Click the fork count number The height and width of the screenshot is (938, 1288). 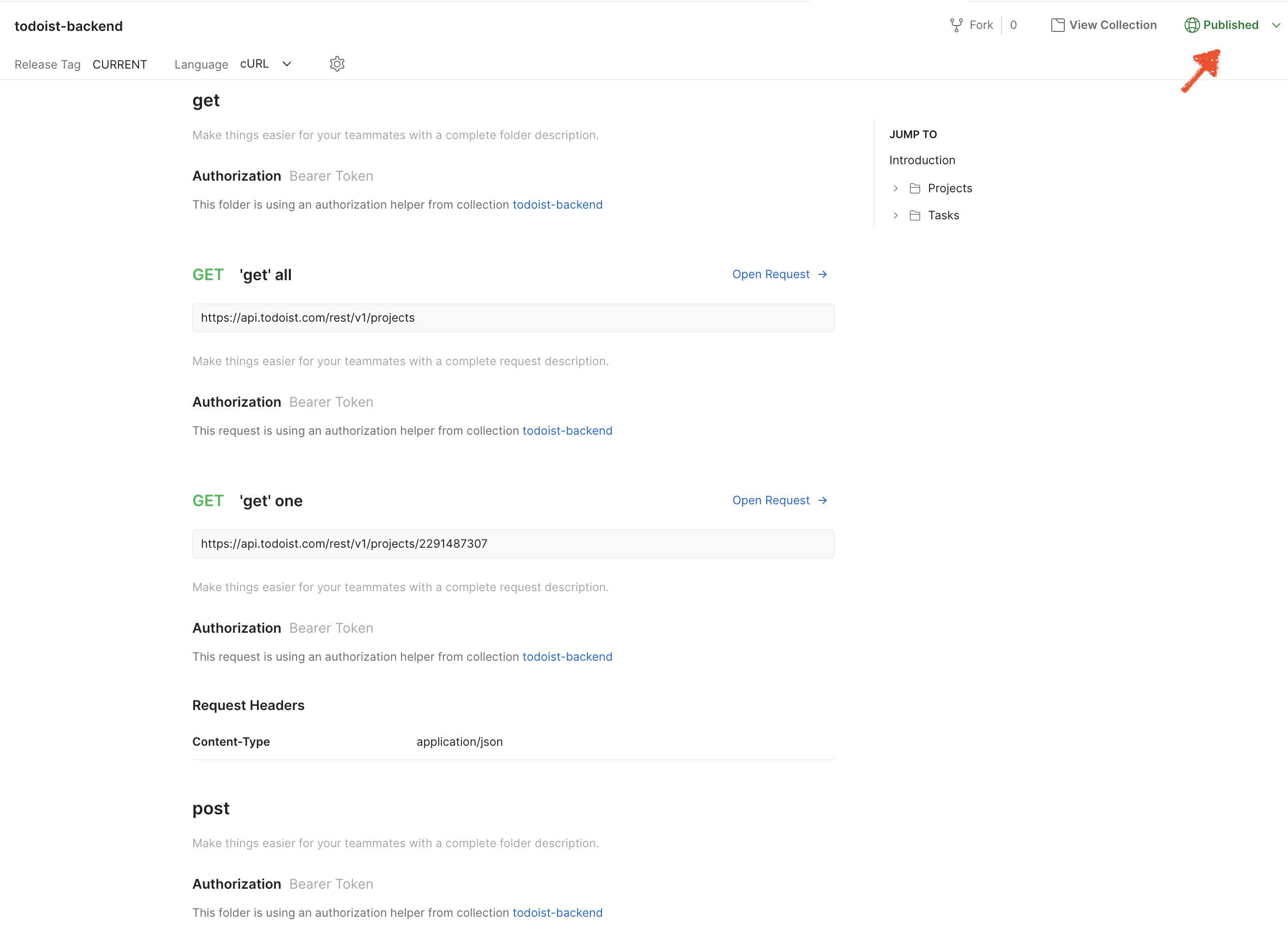coord(1013,25)
